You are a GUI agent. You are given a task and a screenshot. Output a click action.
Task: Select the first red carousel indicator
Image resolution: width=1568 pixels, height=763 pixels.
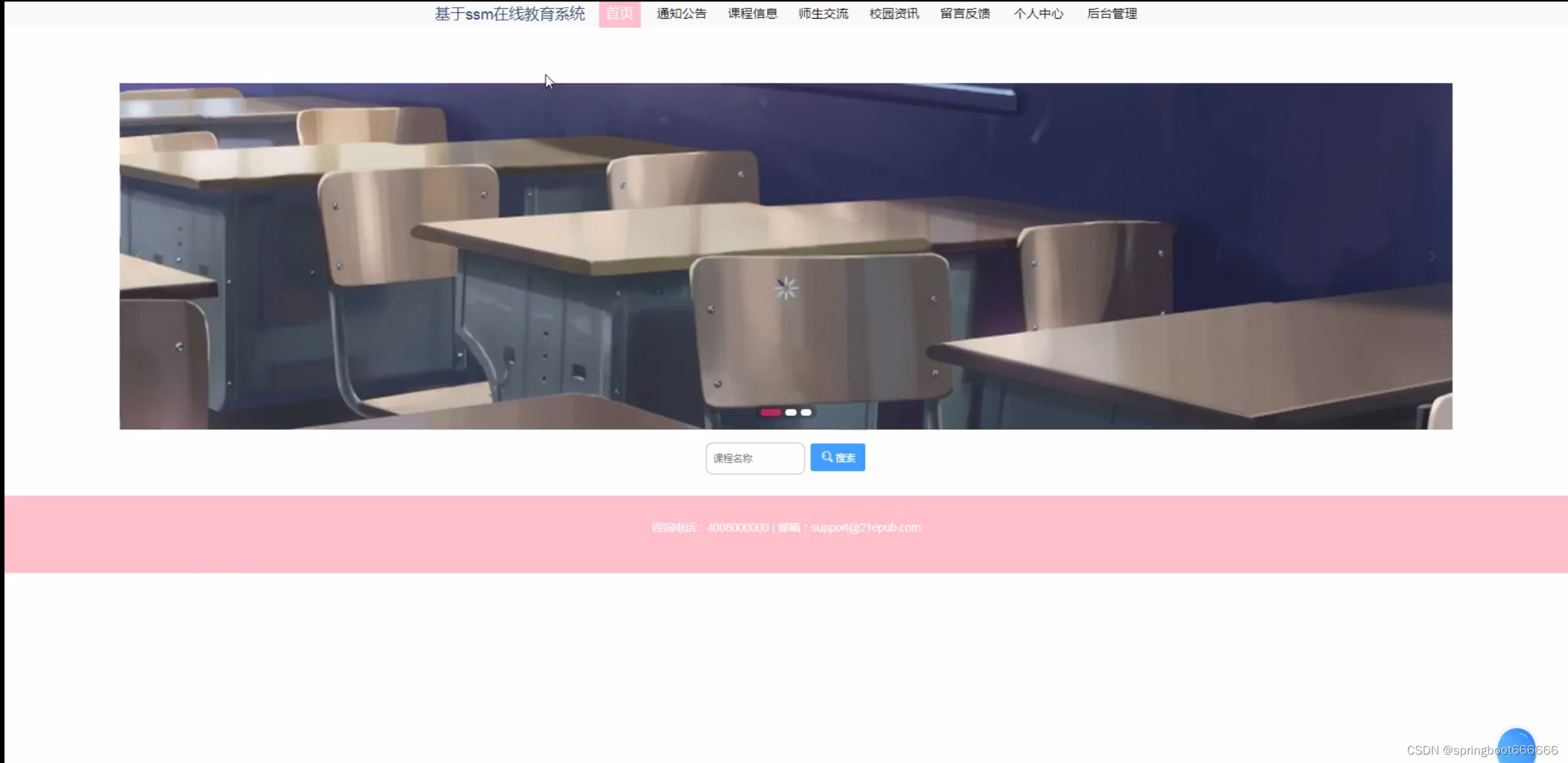(770, 413)
